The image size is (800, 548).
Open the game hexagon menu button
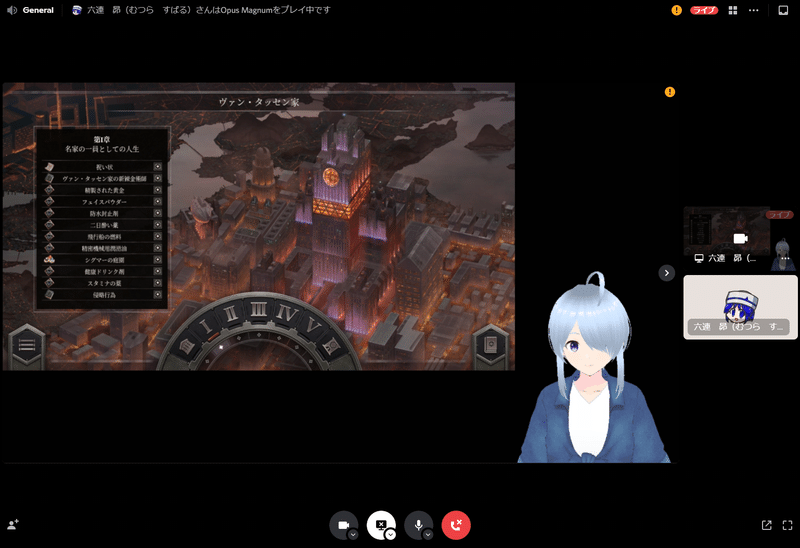point(27,345)
